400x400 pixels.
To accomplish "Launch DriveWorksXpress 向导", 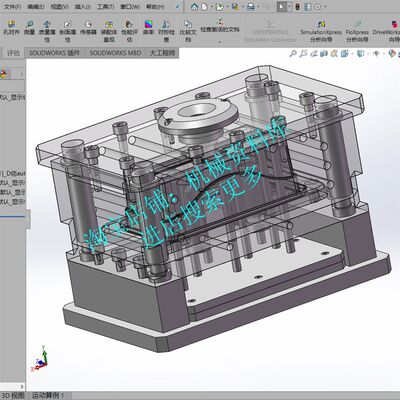I will (x=387, y=32).
